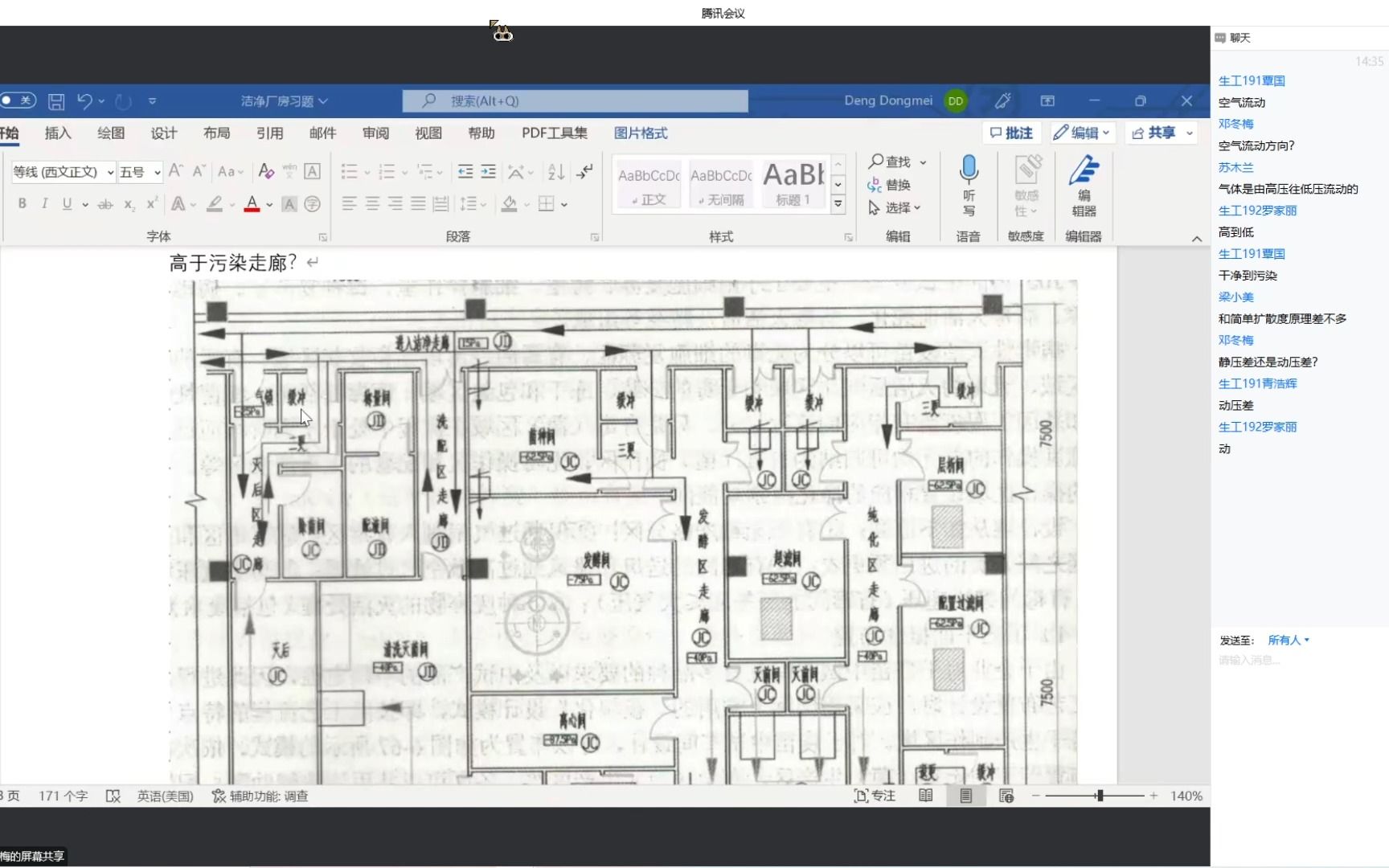Image resolution: width=1389 pixels, height=868 pixels.
Task: Switch to web layout view icon
Action: point(1006,796)
